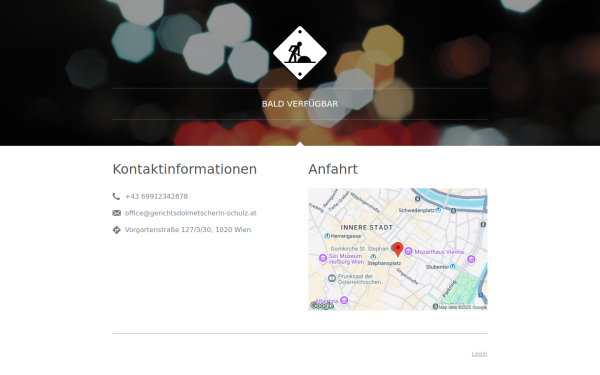Click the Sisi Museum Hofburg marker icon
600x375 pixels.
323,258
